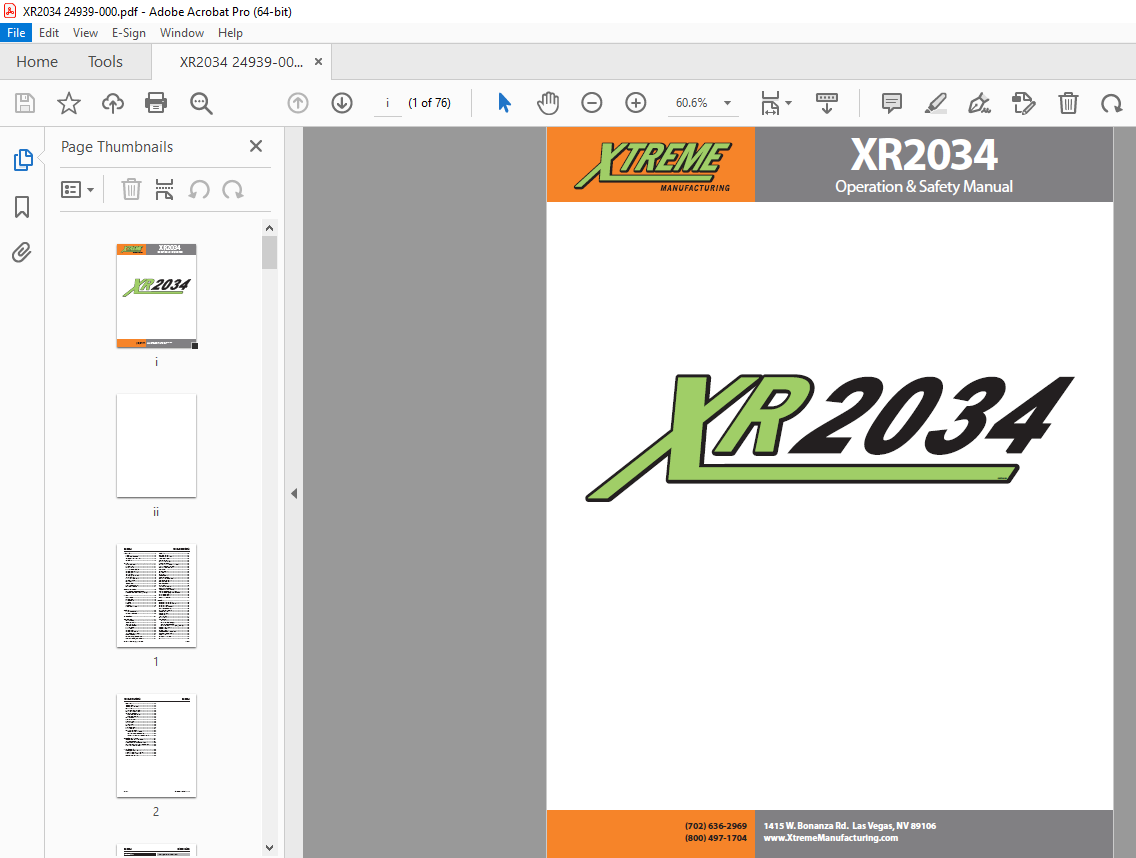
Task: Click Operation & Safety Manual heading
Action: [924, 186]
